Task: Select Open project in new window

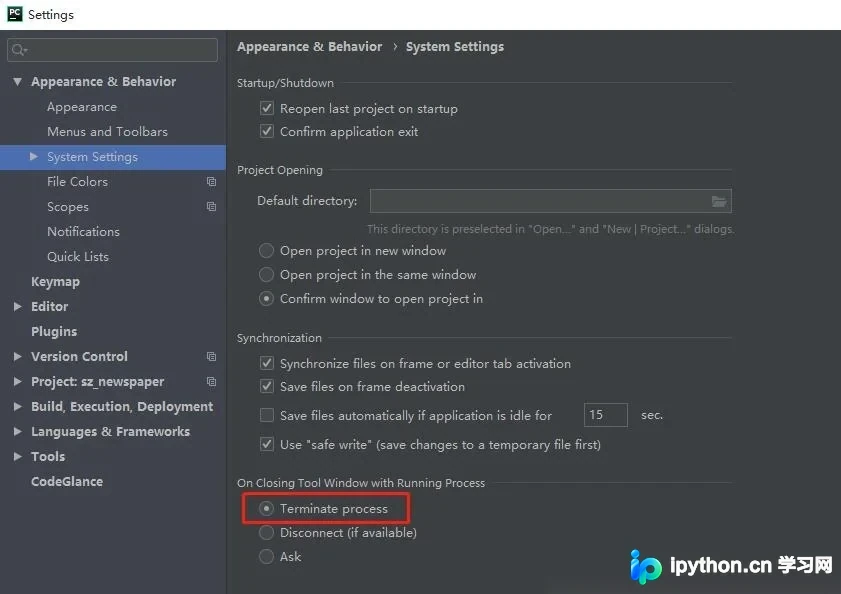Action: pos(267,251)
